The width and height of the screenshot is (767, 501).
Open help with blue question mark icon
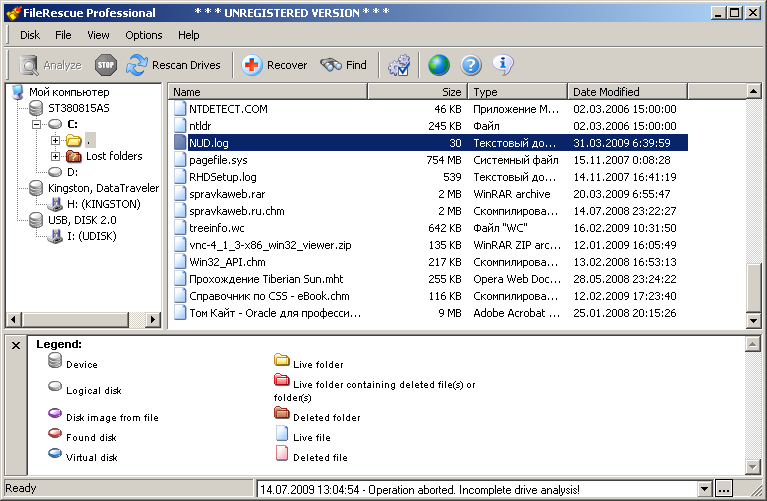pos(471,65)
